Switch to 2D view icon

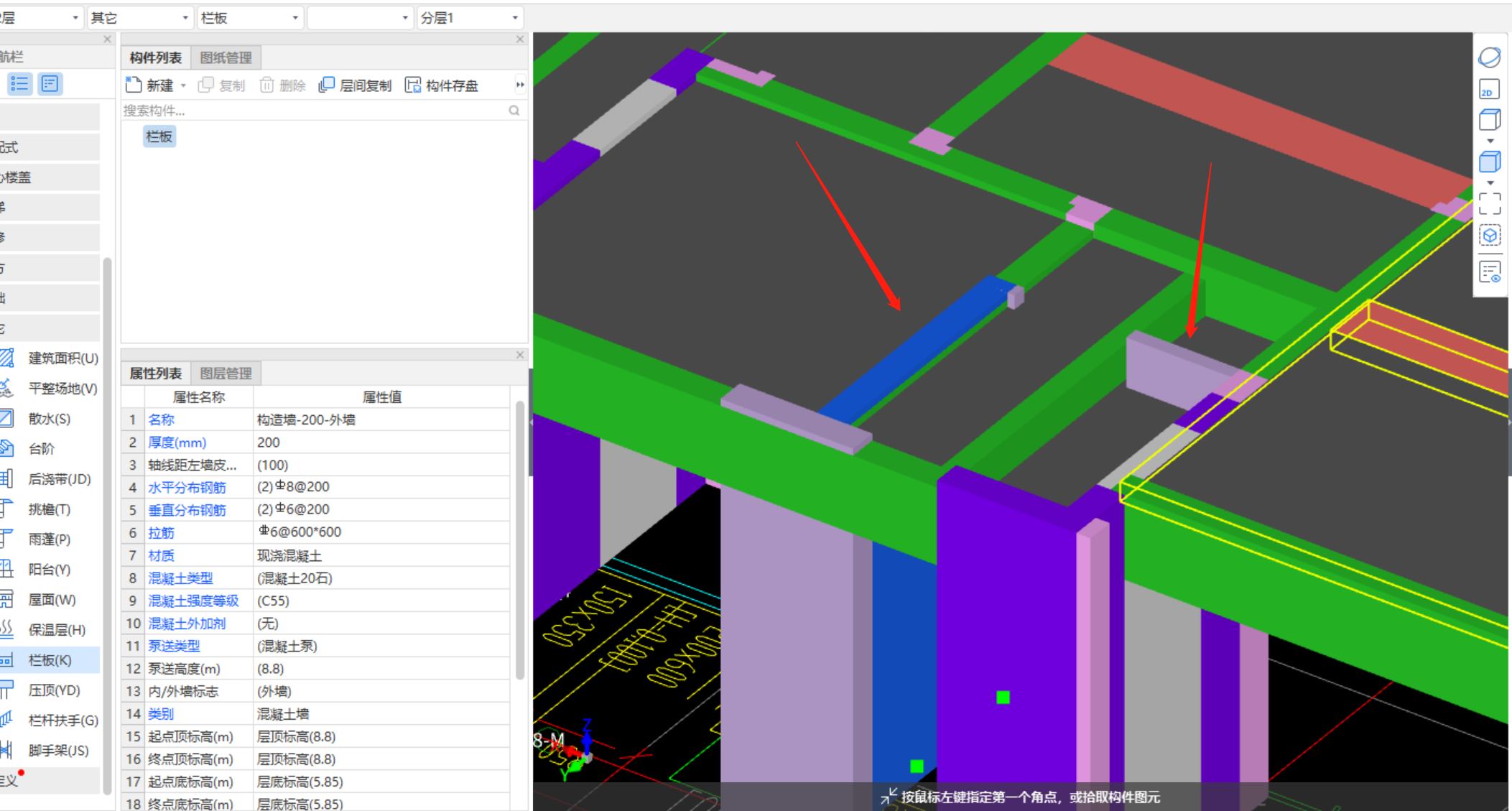(1490, 89)
